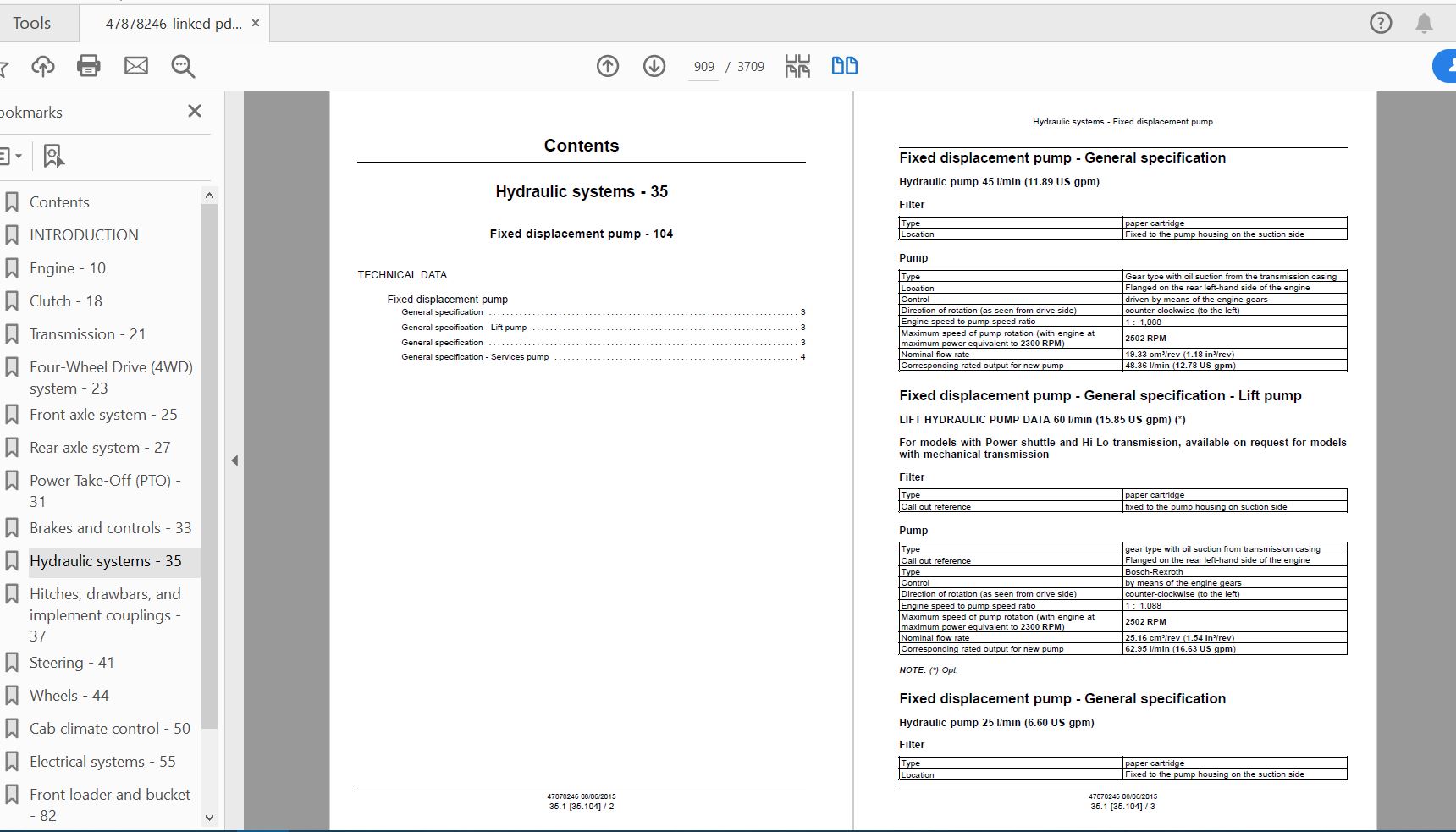Open bookmarks options dropdown menu
Screen dimensions: 1456x832
[x=10, y=156]
